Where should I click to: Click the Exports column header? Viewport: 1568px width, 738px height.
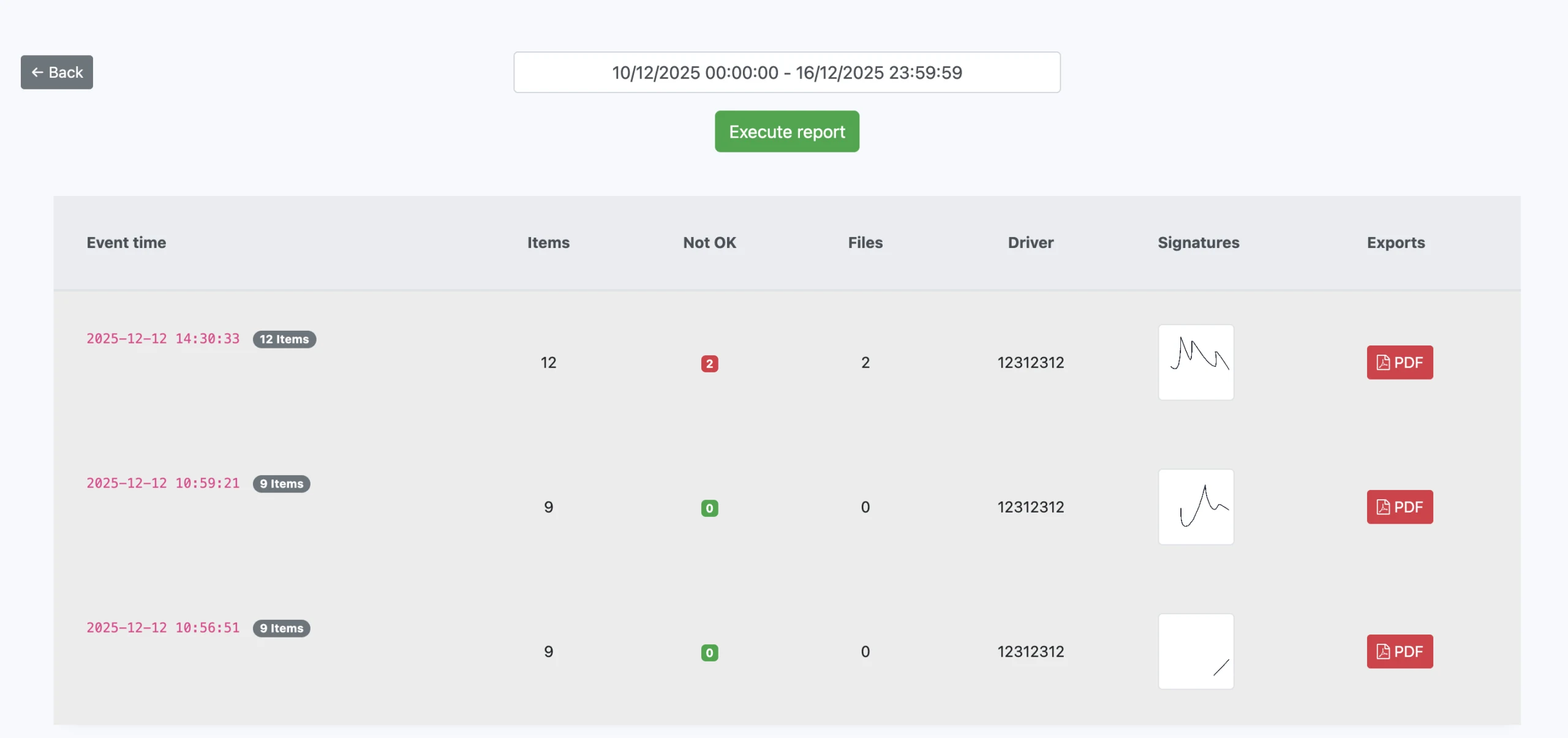click(x=1396, y=243)
